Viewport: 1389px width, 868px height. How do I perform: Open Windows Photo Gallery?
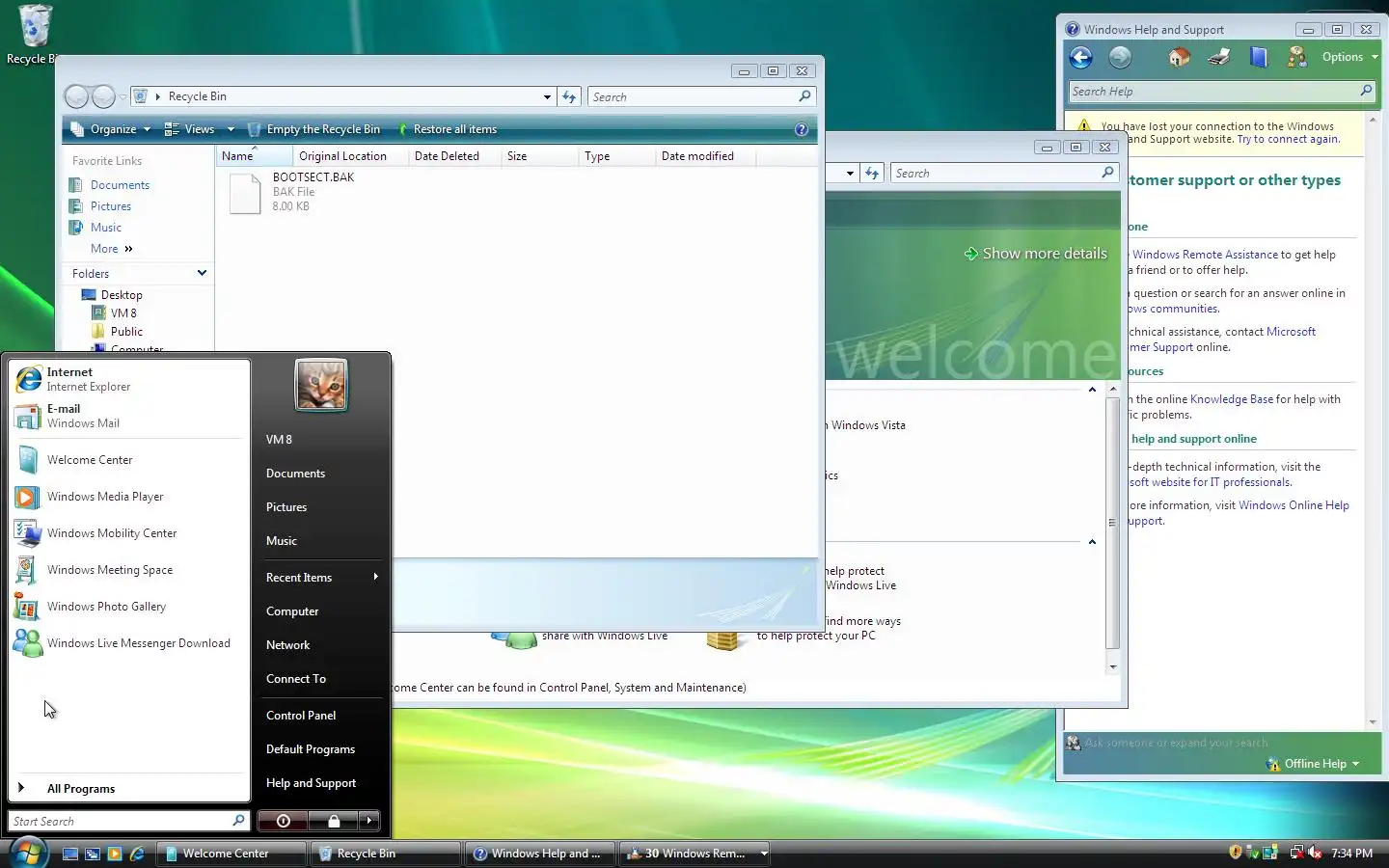click(129, 607)
